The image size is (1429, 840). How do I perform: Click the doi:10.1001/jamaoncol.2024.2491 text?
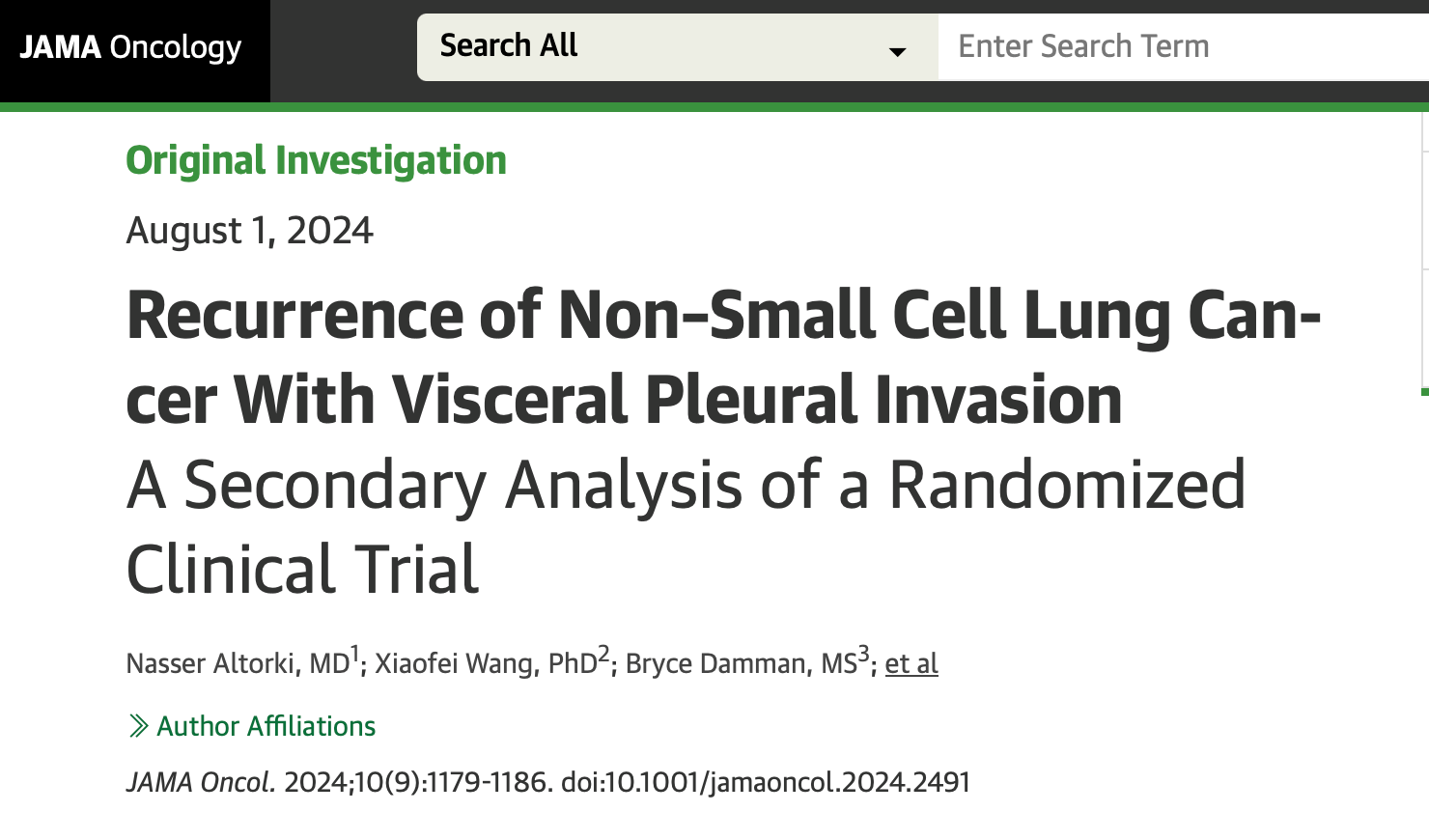(766, 782)
